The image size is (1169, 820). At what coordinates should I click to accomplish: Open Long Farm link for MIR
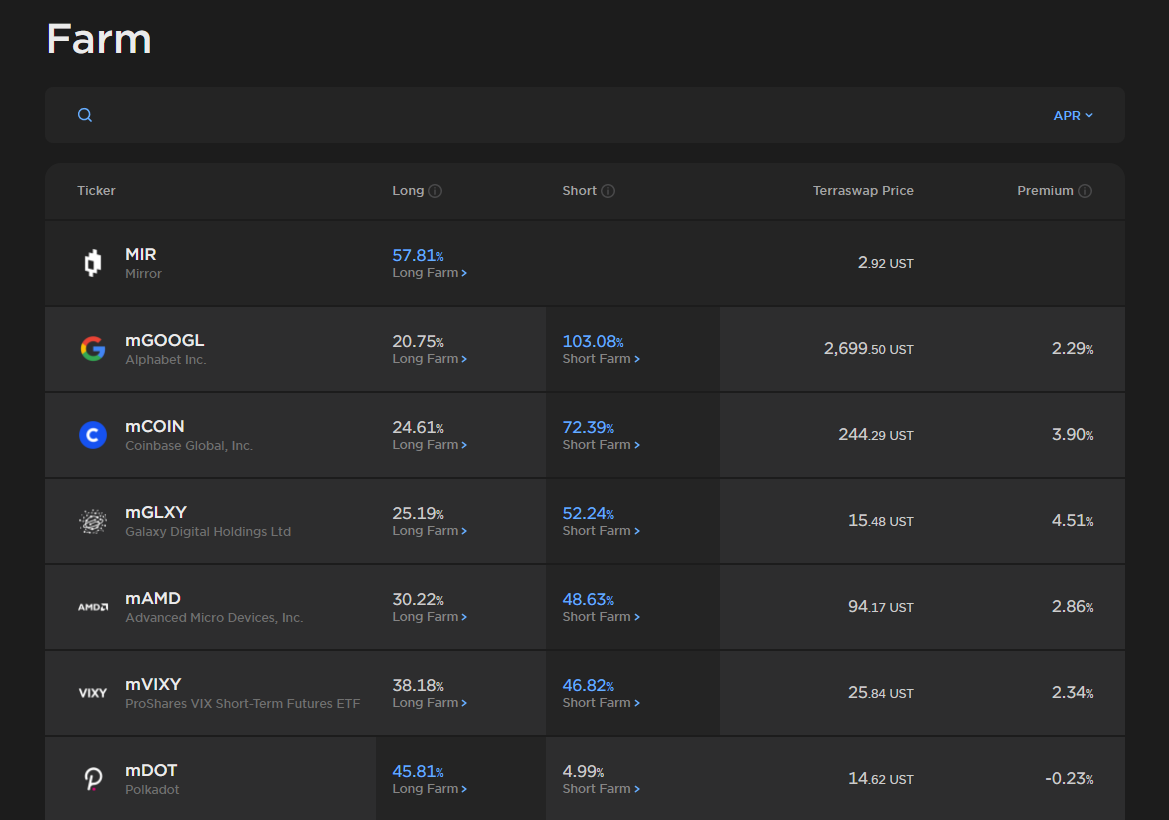point(429,273)
